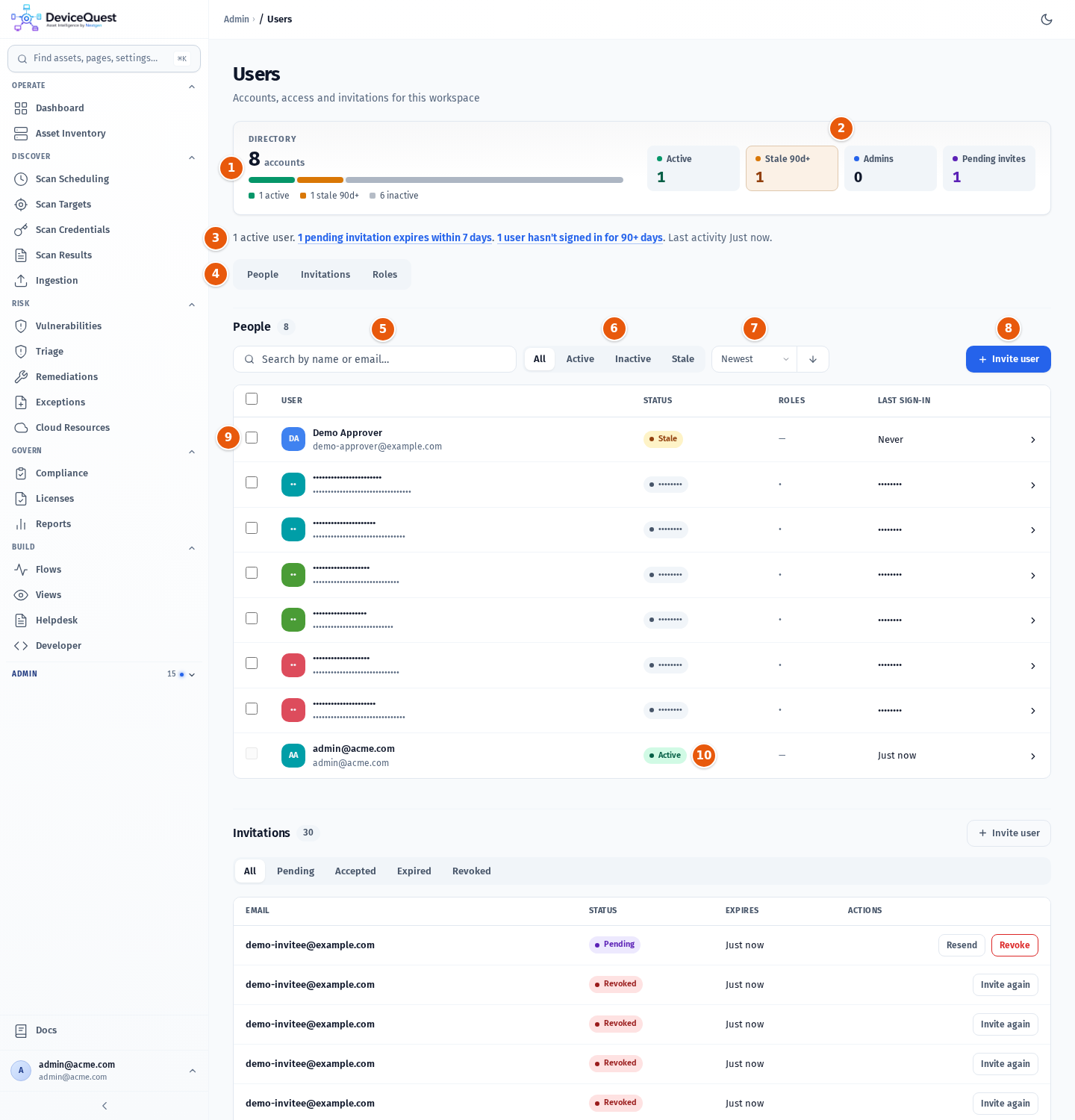1075x1120 pixels.
Task: Open the pending invitation expires link
Action: coord(395,237)
